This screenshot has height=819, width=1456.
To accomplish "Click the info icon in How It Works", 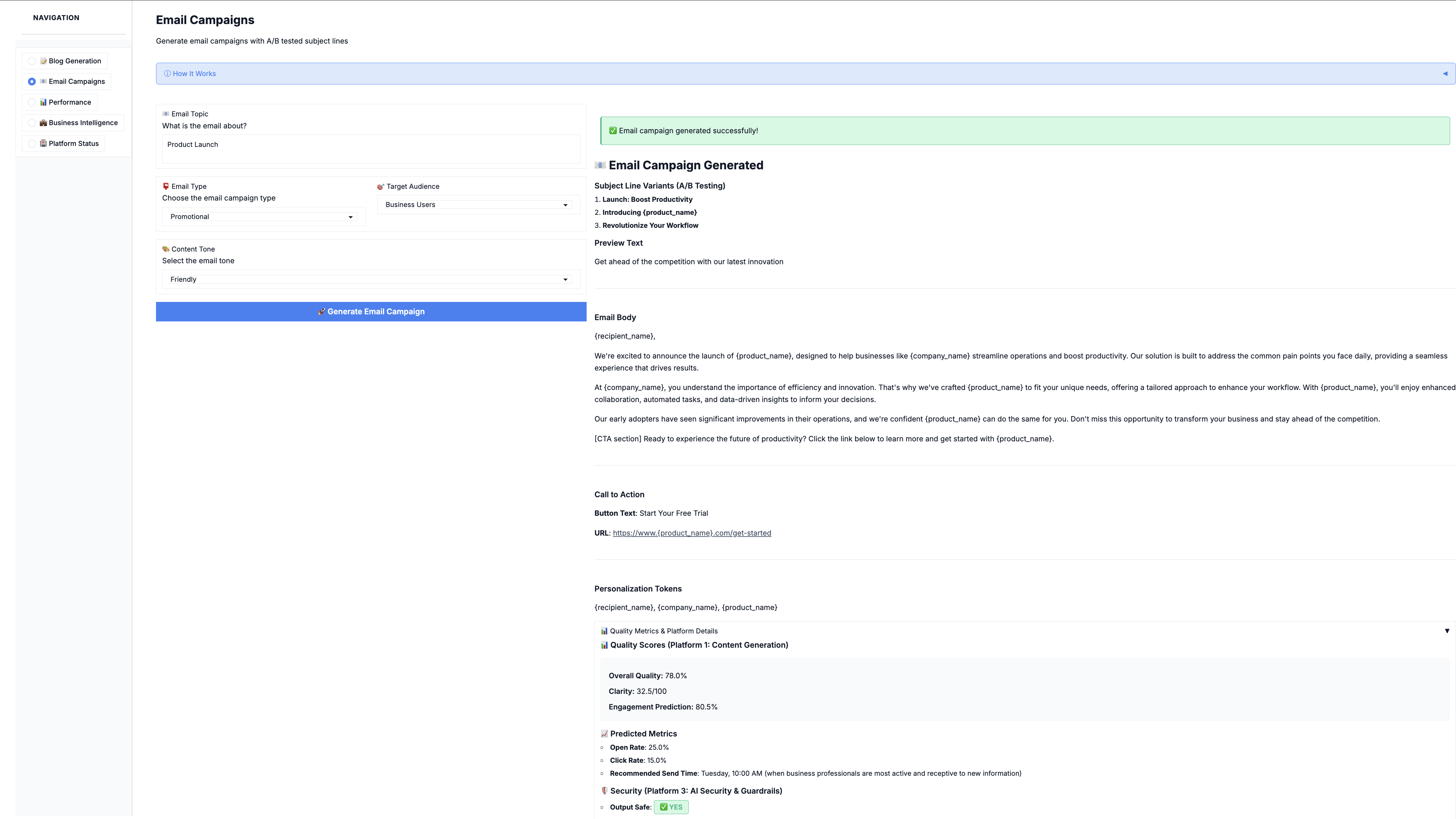I will point(167,73).
